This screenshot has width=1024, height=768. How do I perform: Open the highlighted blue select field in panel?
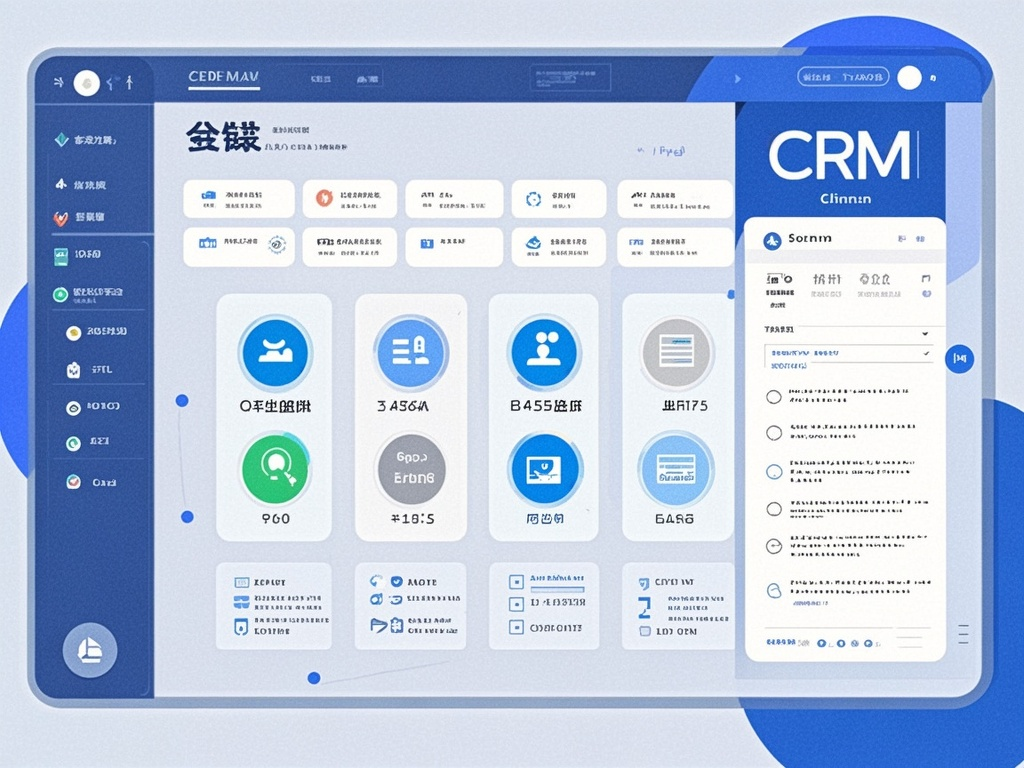[x=847, y=354]
